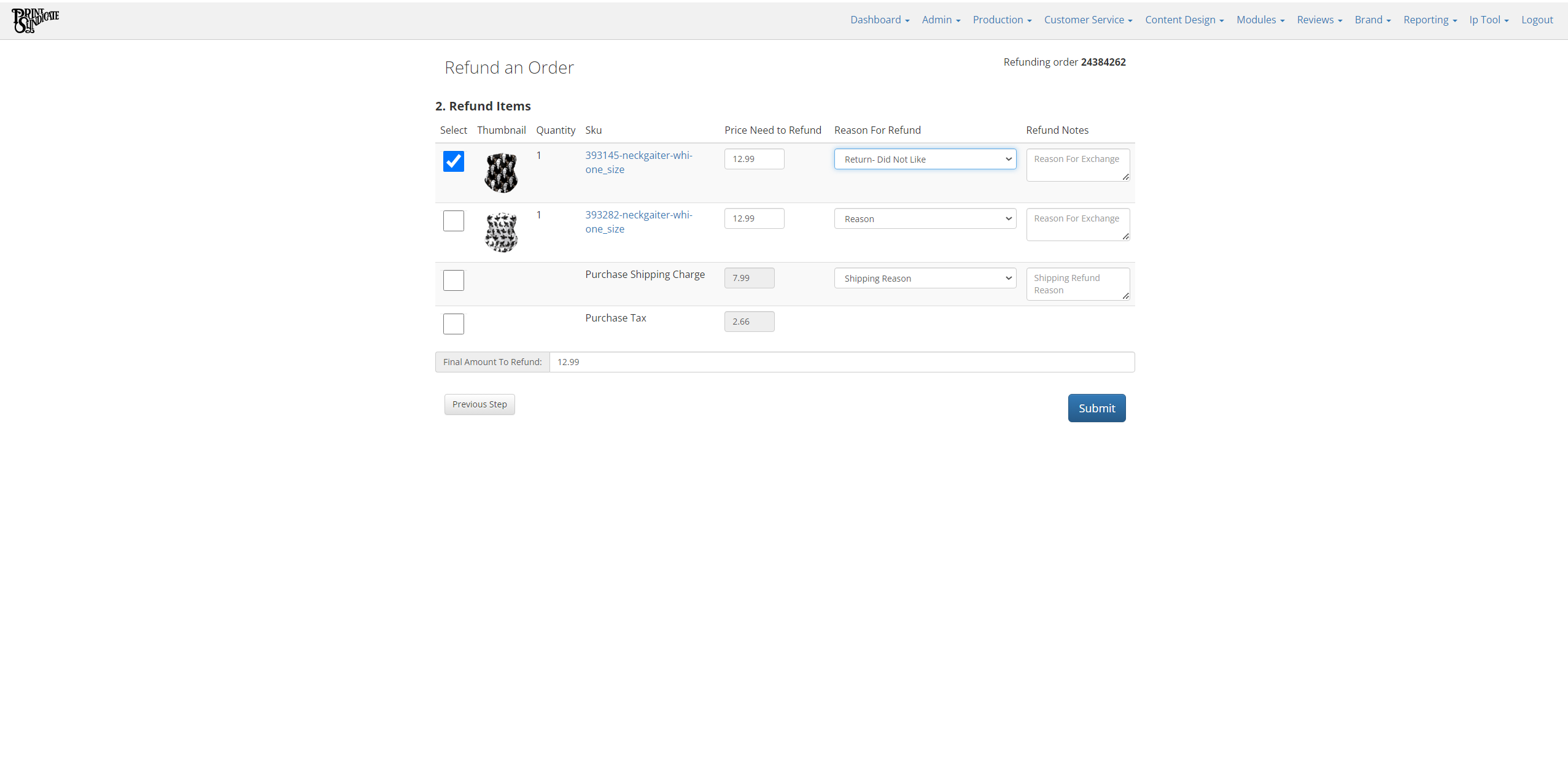Click the Print Syndicate logo
The height and width of the screenshot is (767, 1568).
[36, 20]
